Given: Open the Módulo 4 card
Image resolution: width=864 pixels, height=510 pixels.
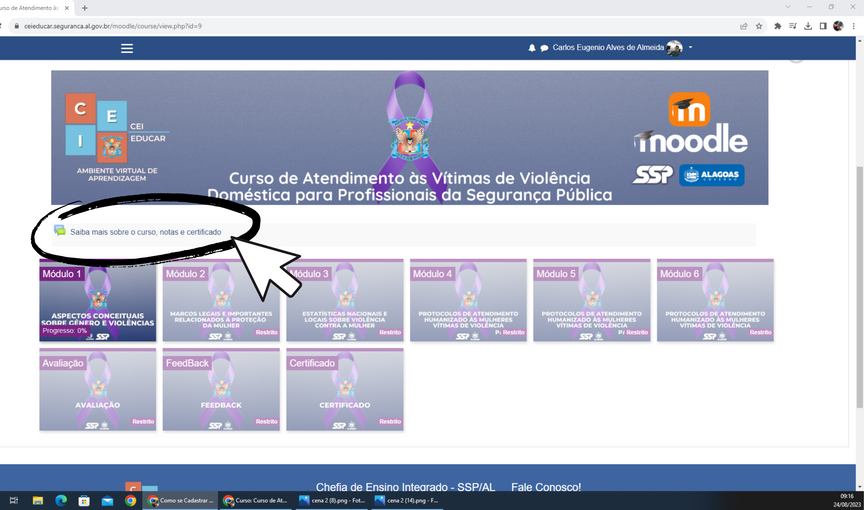Looking at the screenshot, I should coord(468,300).
